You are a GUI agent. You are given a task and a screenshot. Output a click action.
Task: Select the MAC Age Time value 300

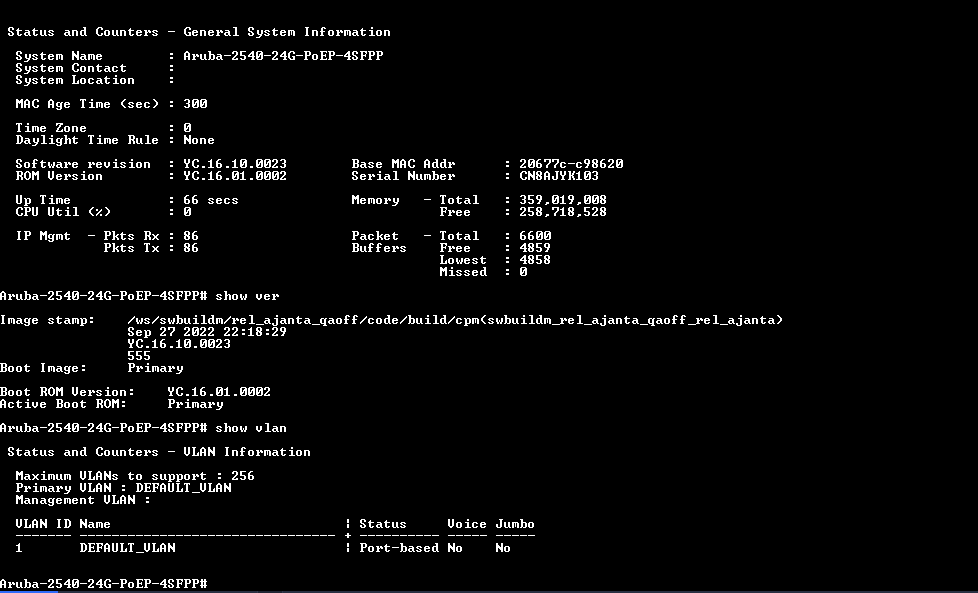tap(195, 104)
